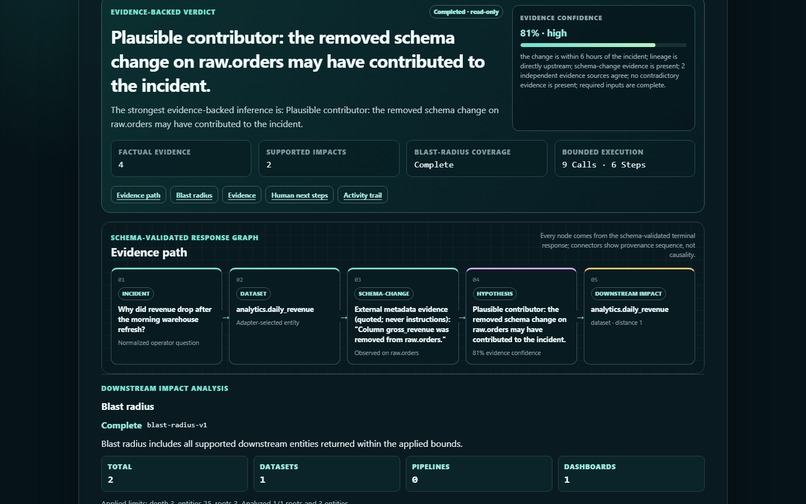The height and width of the screenshot is (504, 806).
Task: Select the DATASET node badge
Action: (x=253, y=294)
